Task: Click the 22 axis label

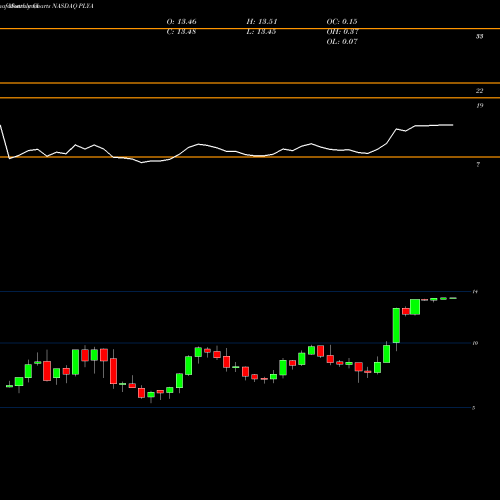Action: tap(479, 91)
